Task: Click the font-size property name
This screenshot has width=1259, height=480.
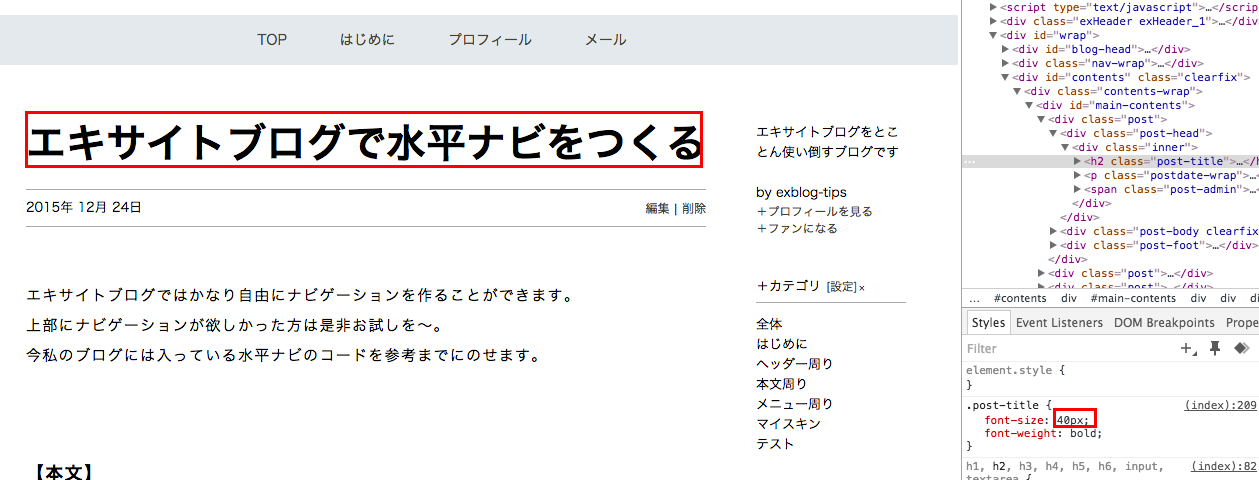Action: pyautogui.click(x=1016, y=420)
